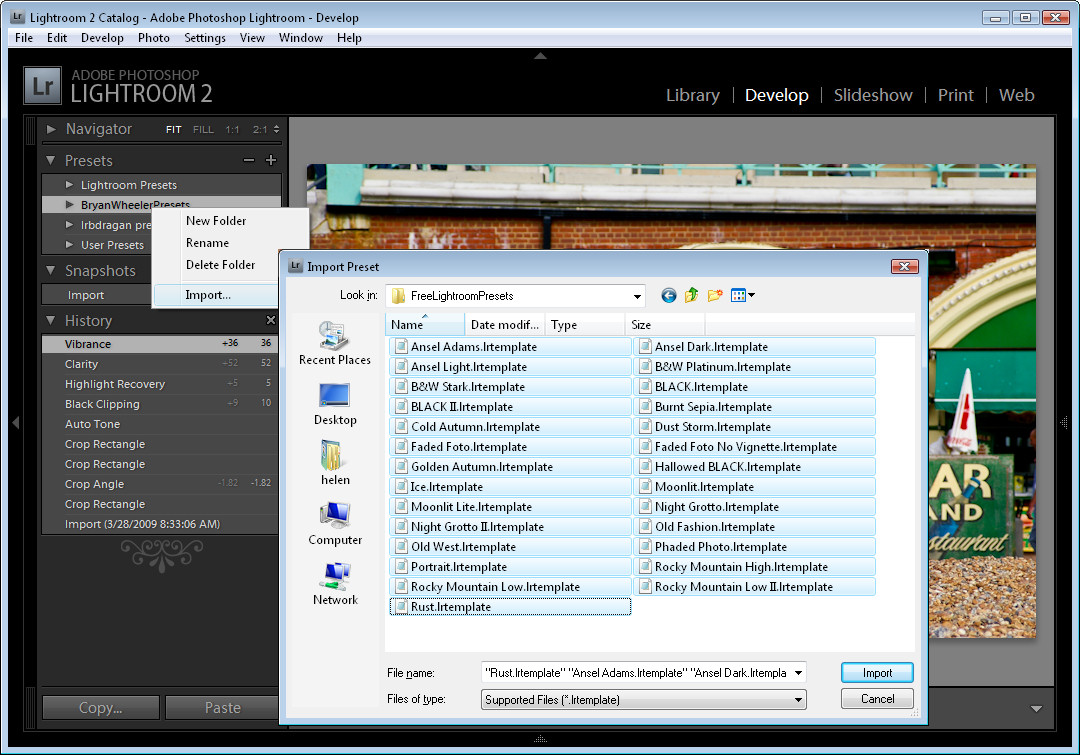Viewport: 1080px width, 755px height.
Task: Open the Develop menu
Action: click(x=102, y=38)
